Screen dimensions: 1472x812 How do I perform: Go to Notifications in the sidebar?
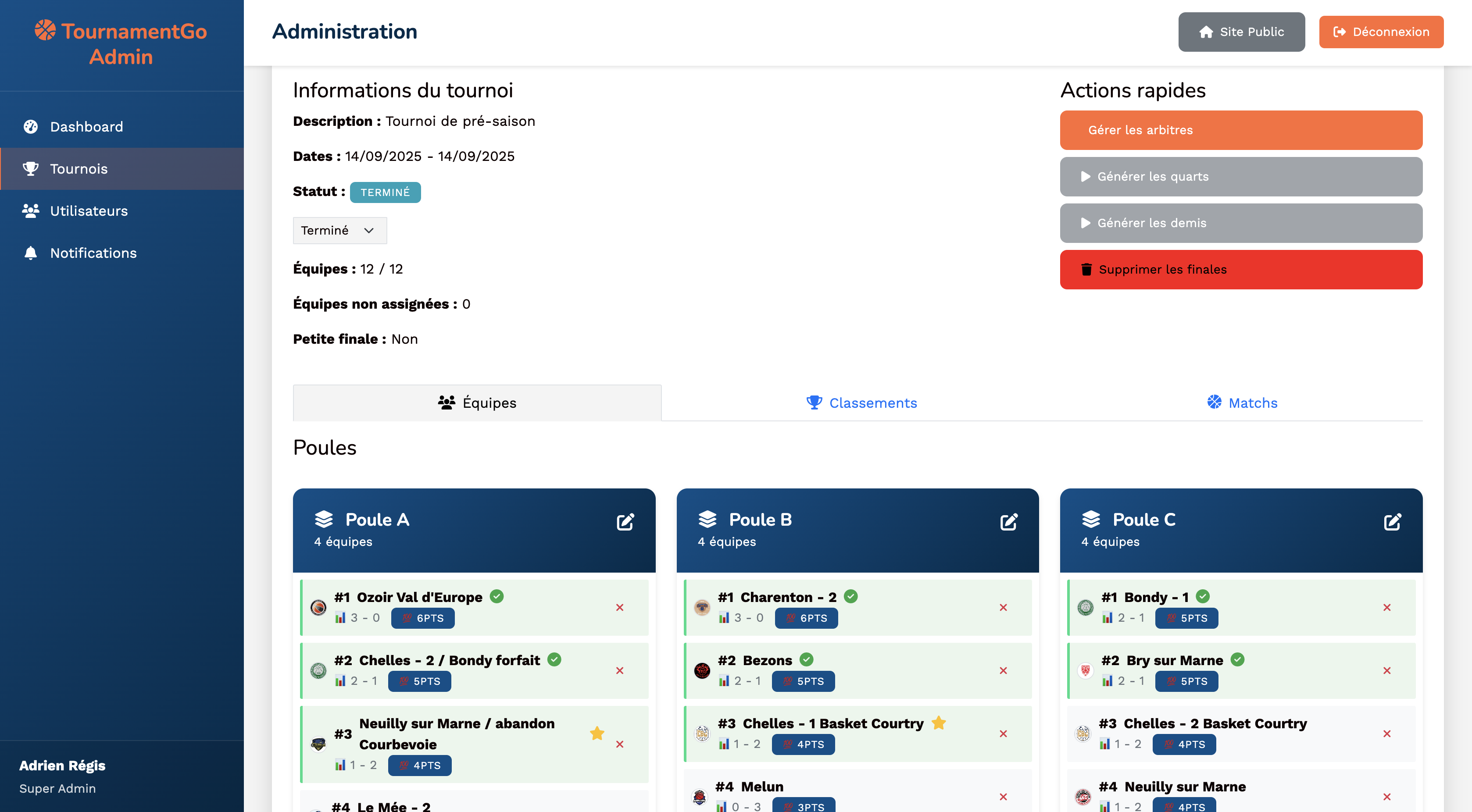click(x=93, y=253)
